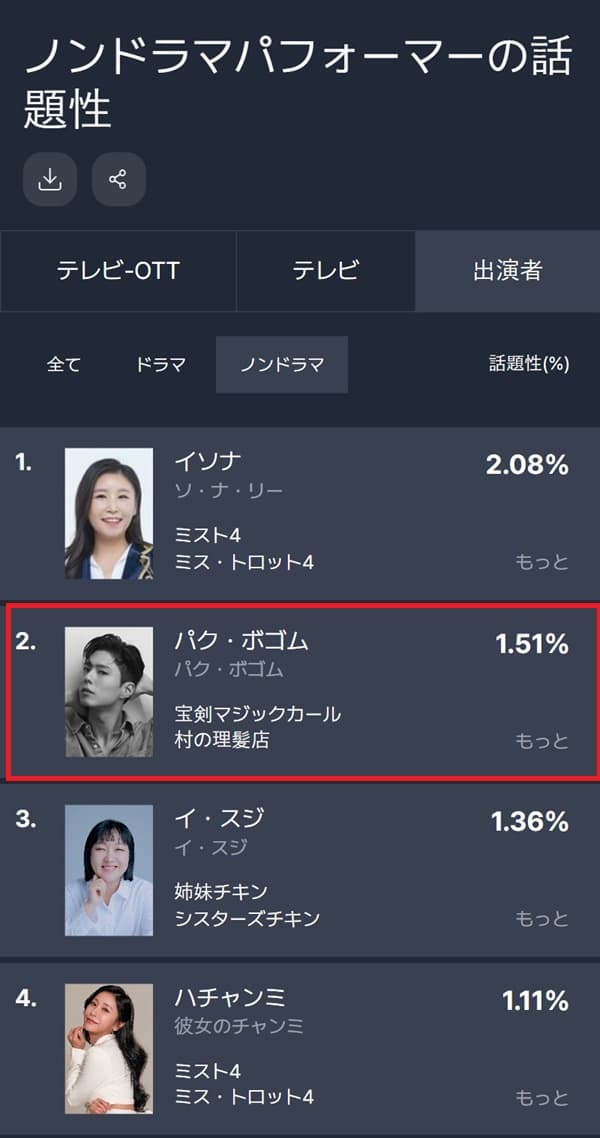The image size is (600, 1138).
Task: Open ハチャンミ profile photo
Action: coord(109,1048)
